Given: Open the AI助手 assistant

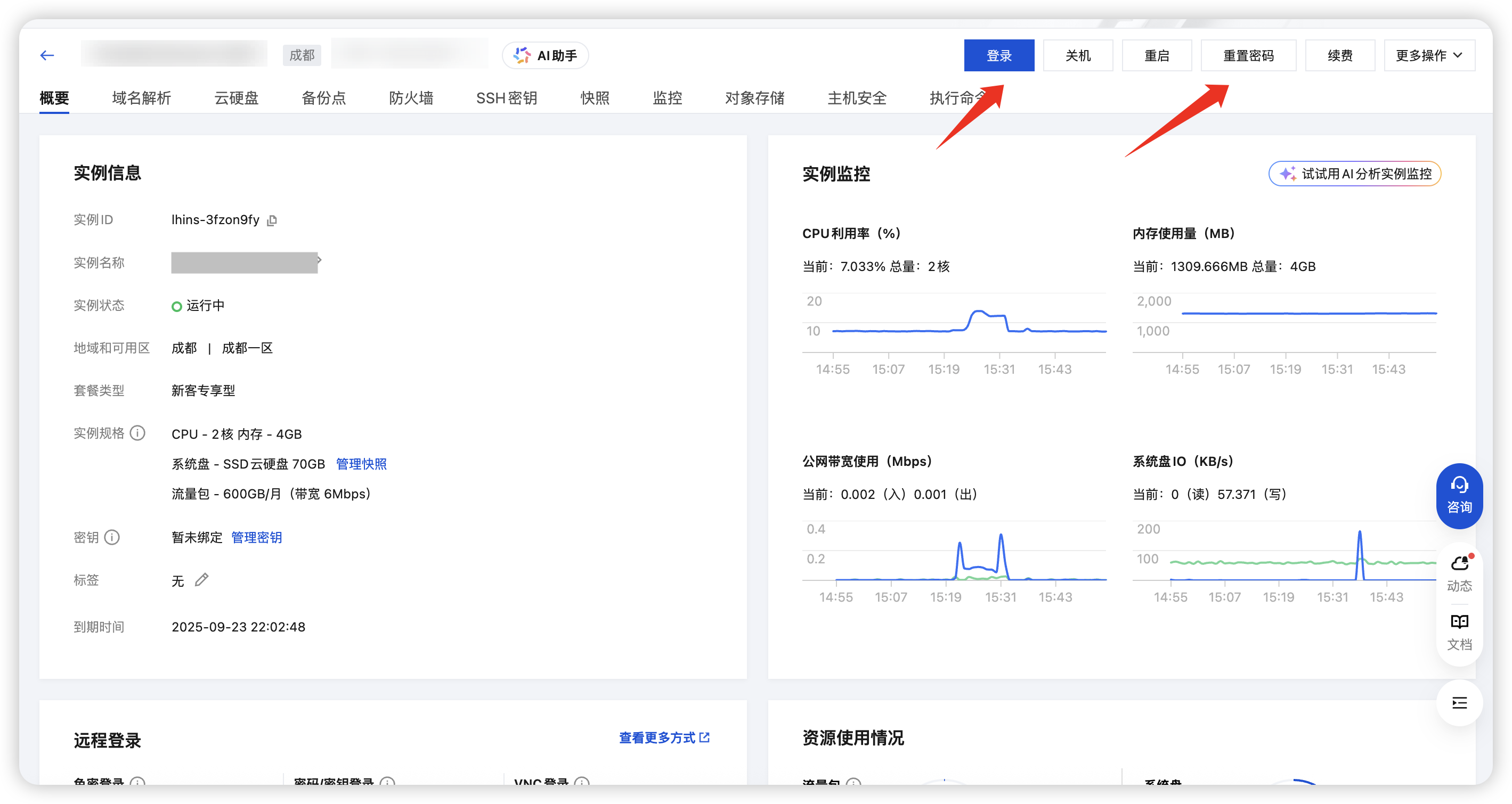Looking at the screenshot, I should [x=544, y=55].
